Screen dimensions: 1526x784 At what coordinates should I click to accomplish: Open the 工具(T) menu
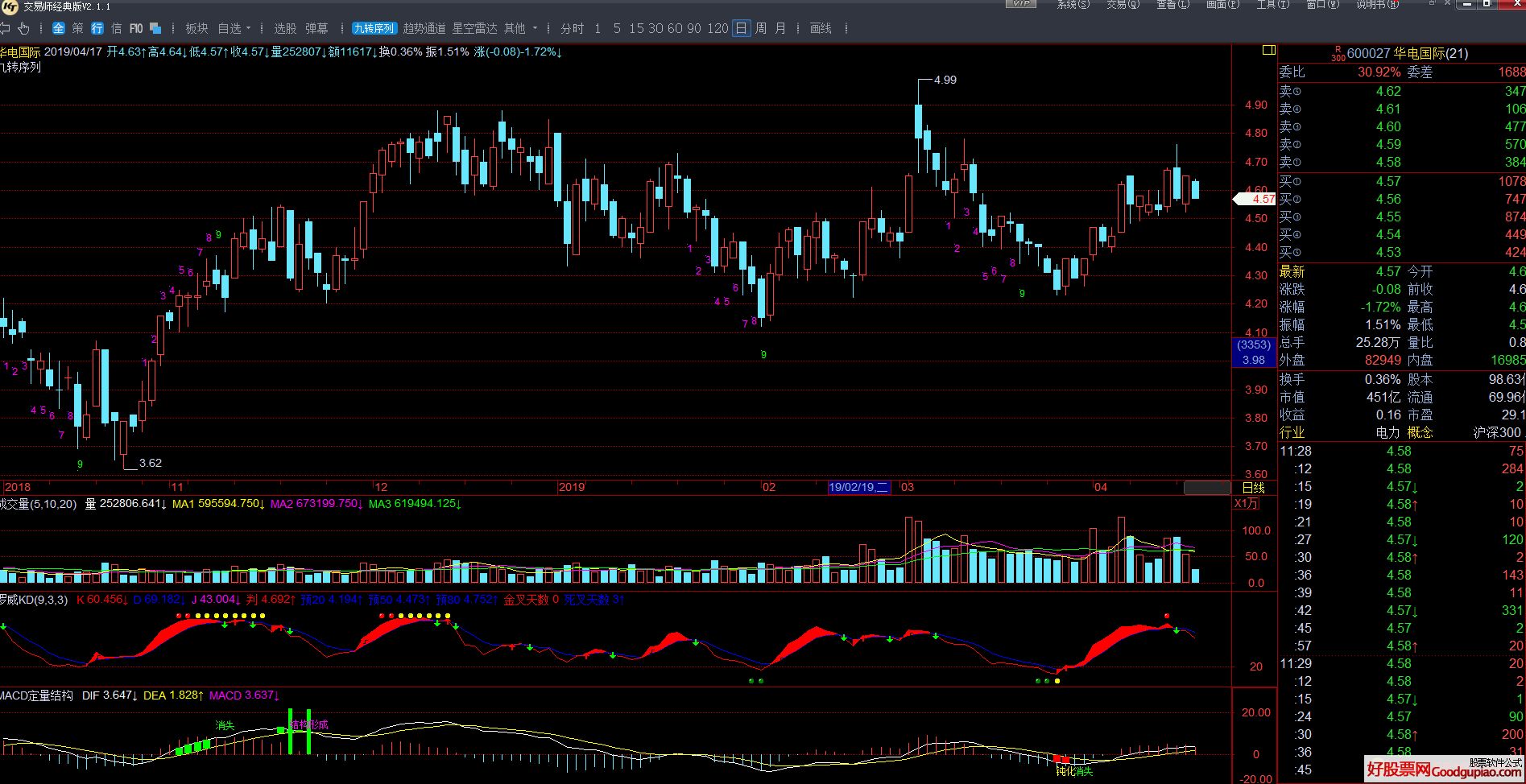coord(1272,4)
